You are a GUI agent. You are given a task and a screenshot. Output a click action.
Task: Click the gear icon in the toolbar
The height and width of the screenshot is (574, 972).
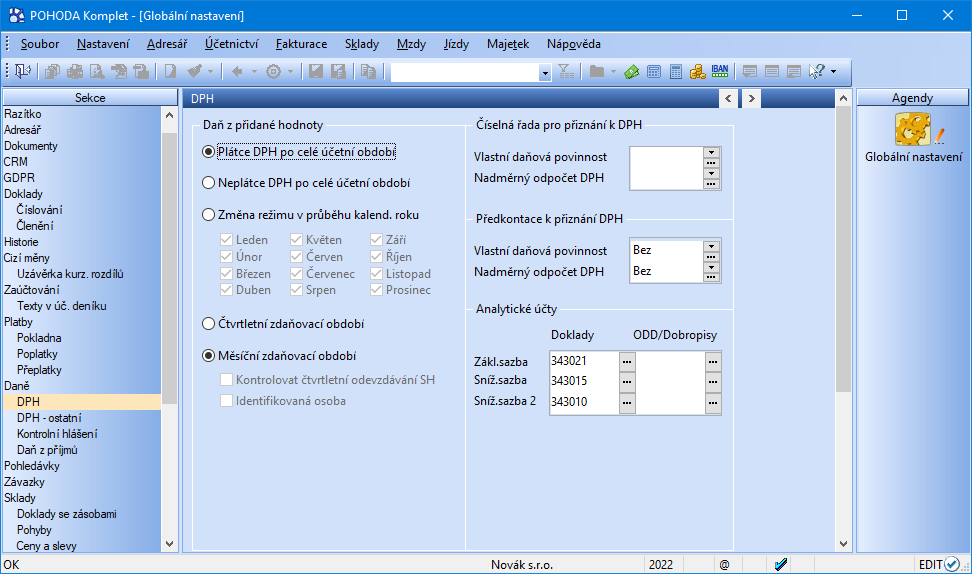coord(273,71)
